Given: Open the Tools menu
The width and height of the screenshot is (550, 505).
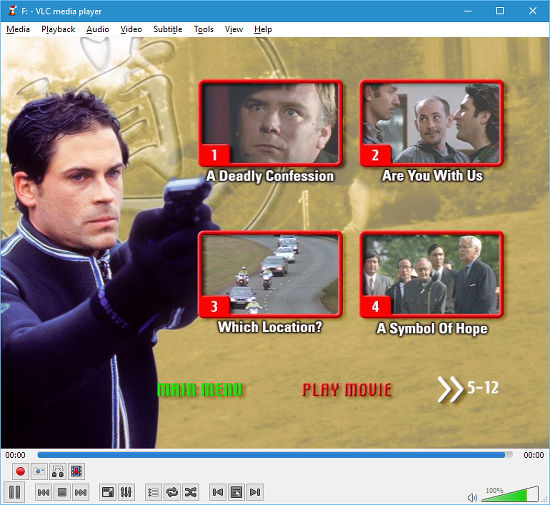Looking at the screenshot, I should 203,29.
